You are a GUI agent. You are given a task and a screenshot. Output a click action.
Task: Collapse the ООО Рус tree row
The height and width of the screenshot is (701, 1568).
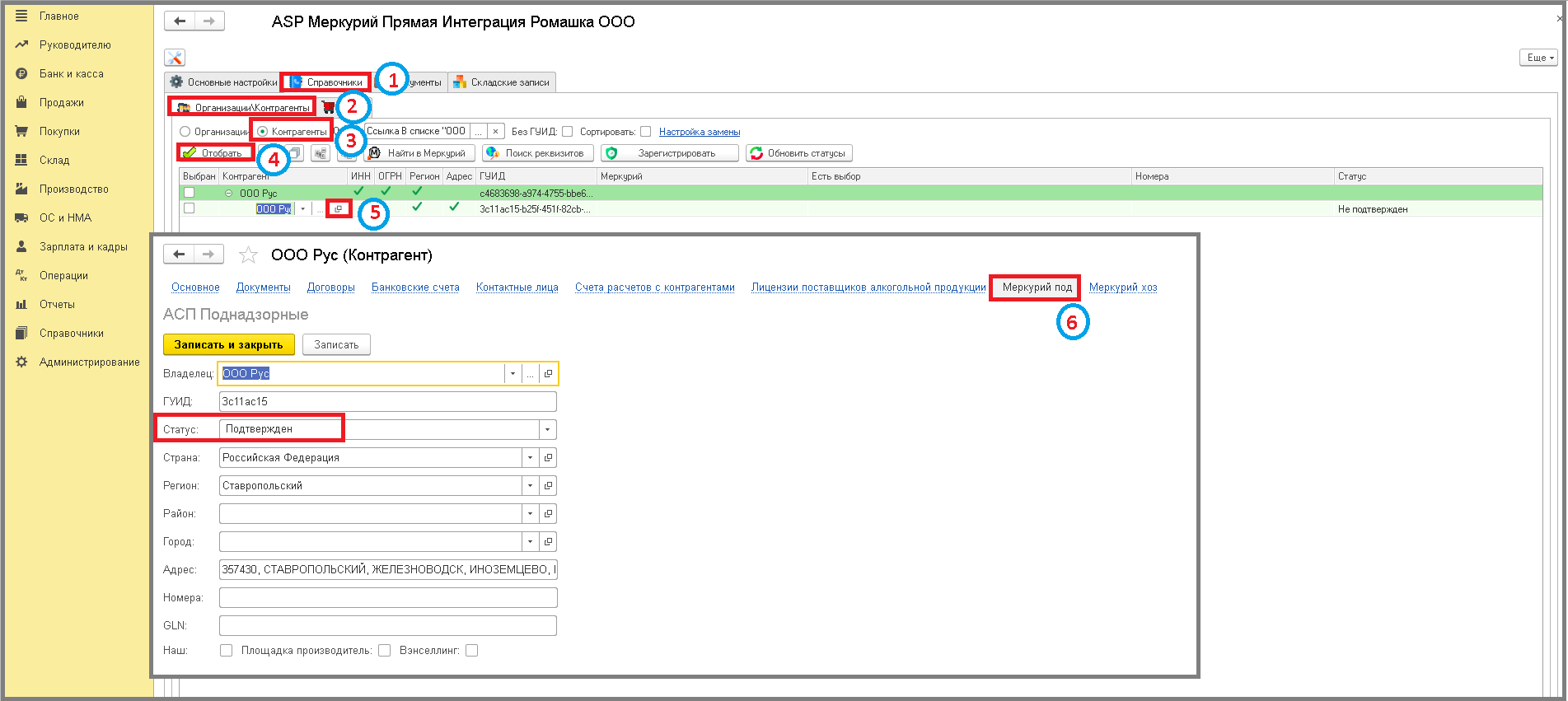229,193
